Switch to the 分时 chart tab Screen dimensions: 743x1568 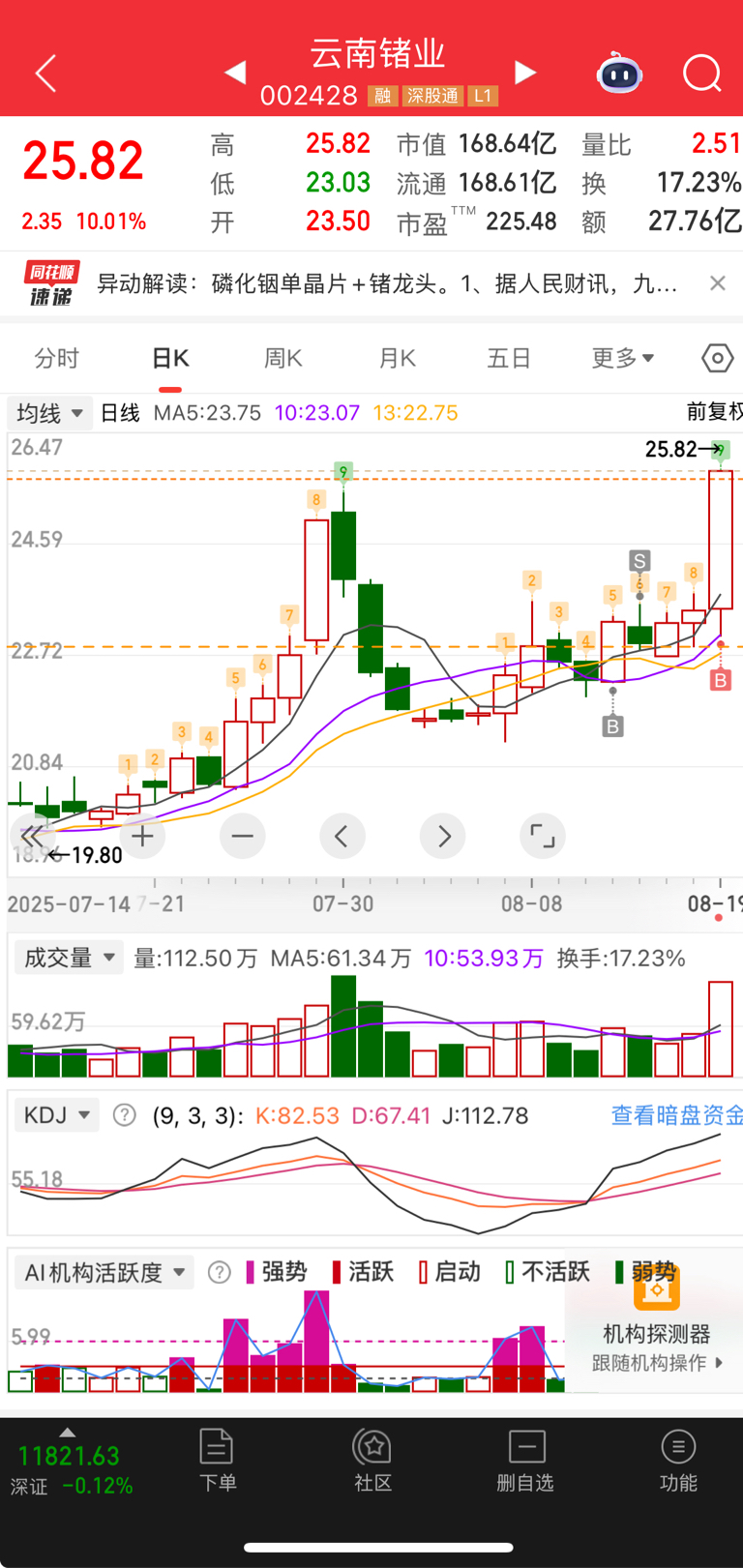click(x=56, y=359)
